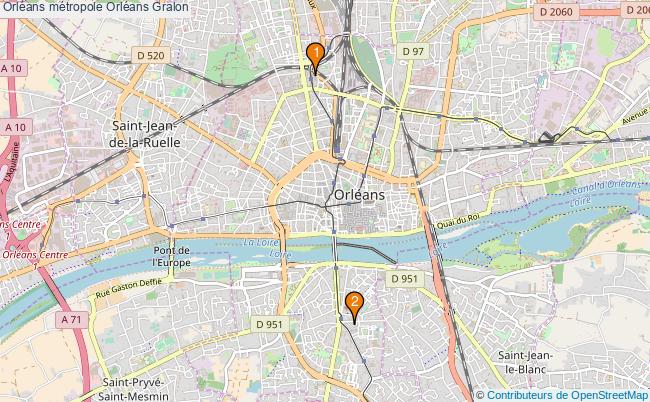
Task: Click the D 951 shield near Saint-Pryvé
Action: click(269, 324)
